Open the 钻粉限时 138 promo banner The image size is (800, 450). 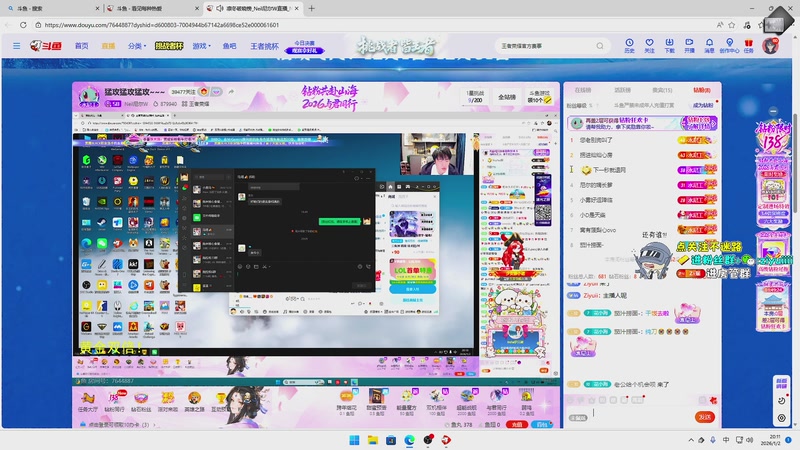[x=773, y=137]
